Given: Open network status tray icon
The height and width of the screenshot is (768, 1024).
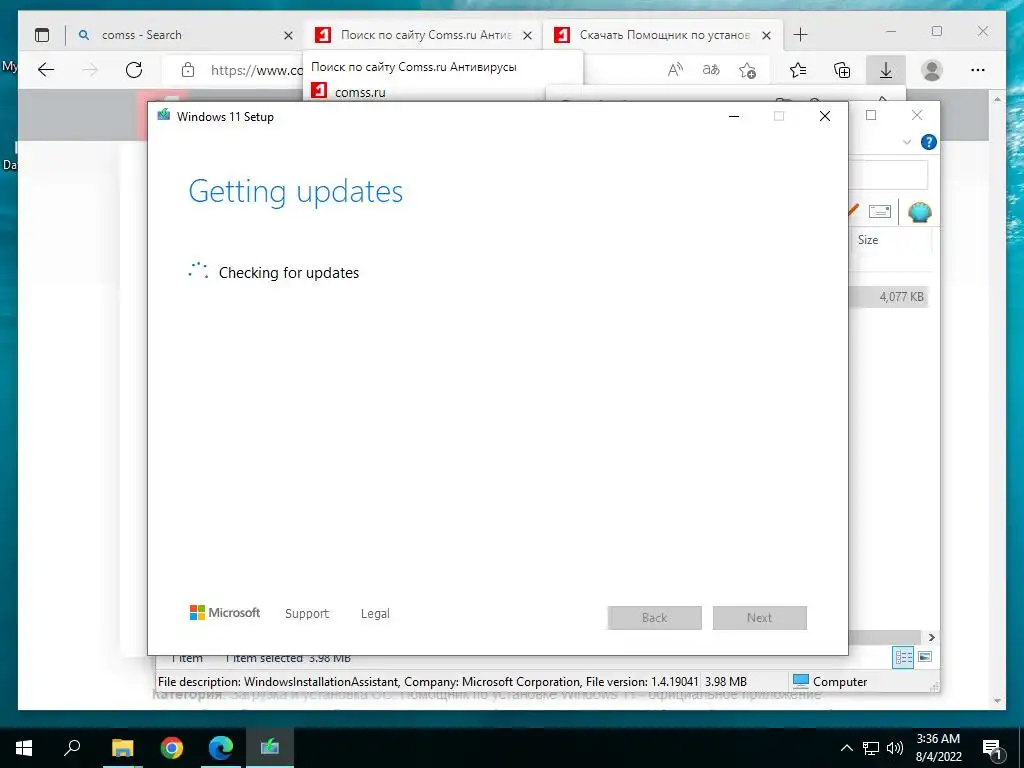Looking at the screenshot, I should tap(871, 748).
